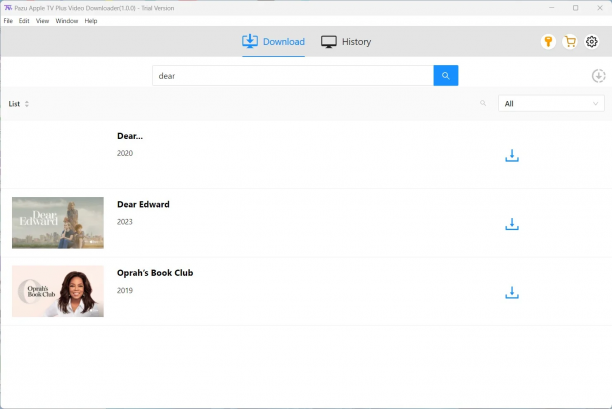Open the shopping cart purchase icon
This screenshot has height=409, width=612.
(570, 41)
